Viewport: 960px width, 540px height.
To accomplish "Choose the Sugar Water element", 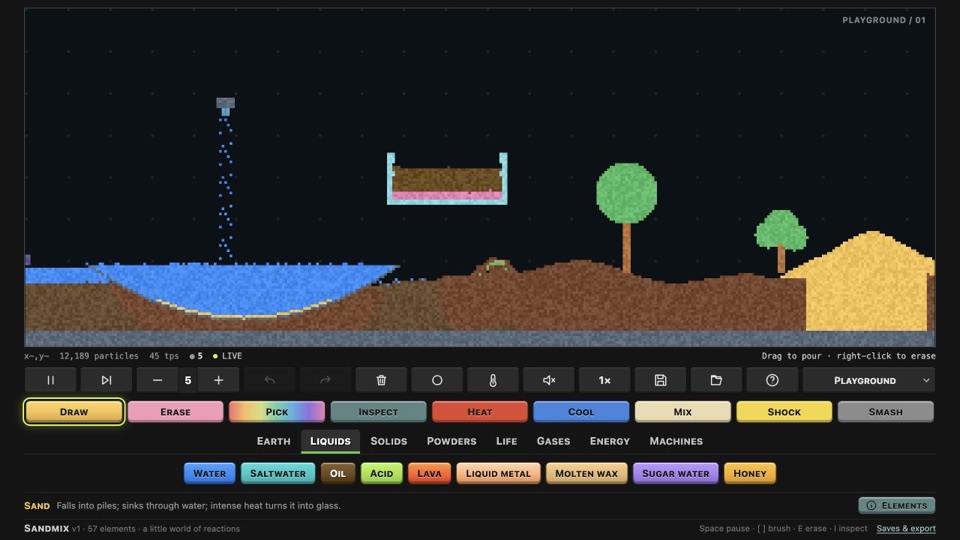I will point(676,473).
